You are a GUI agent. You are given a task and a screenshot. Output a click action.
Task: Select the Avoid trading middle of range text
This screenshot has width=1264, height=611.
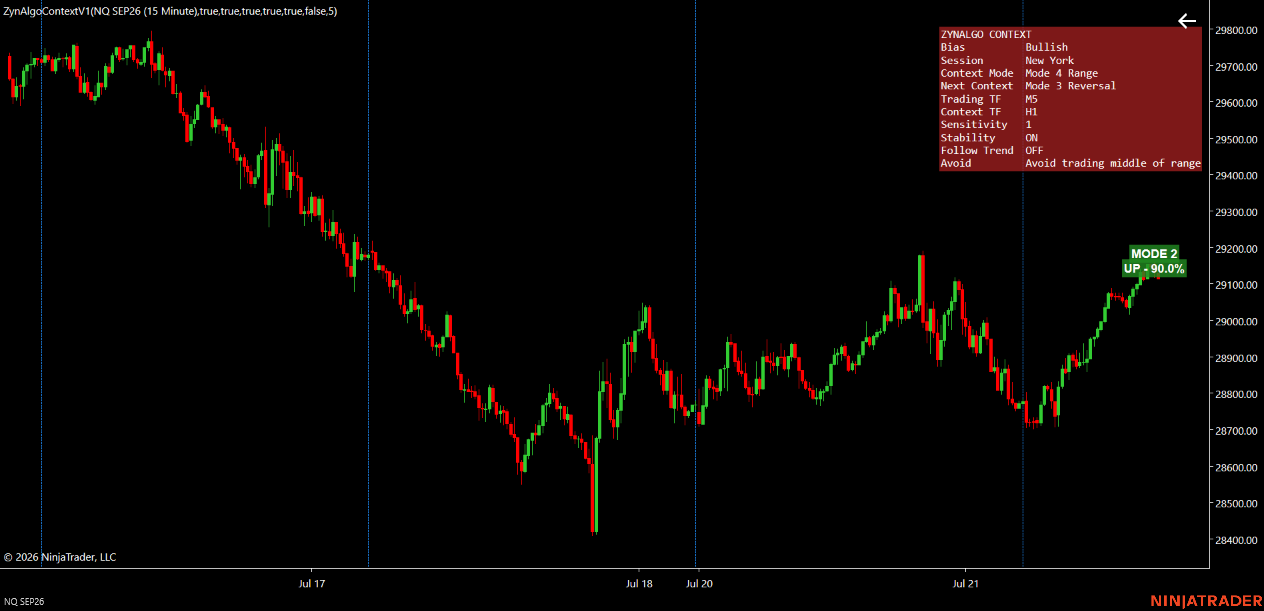tap(1113, 164)
